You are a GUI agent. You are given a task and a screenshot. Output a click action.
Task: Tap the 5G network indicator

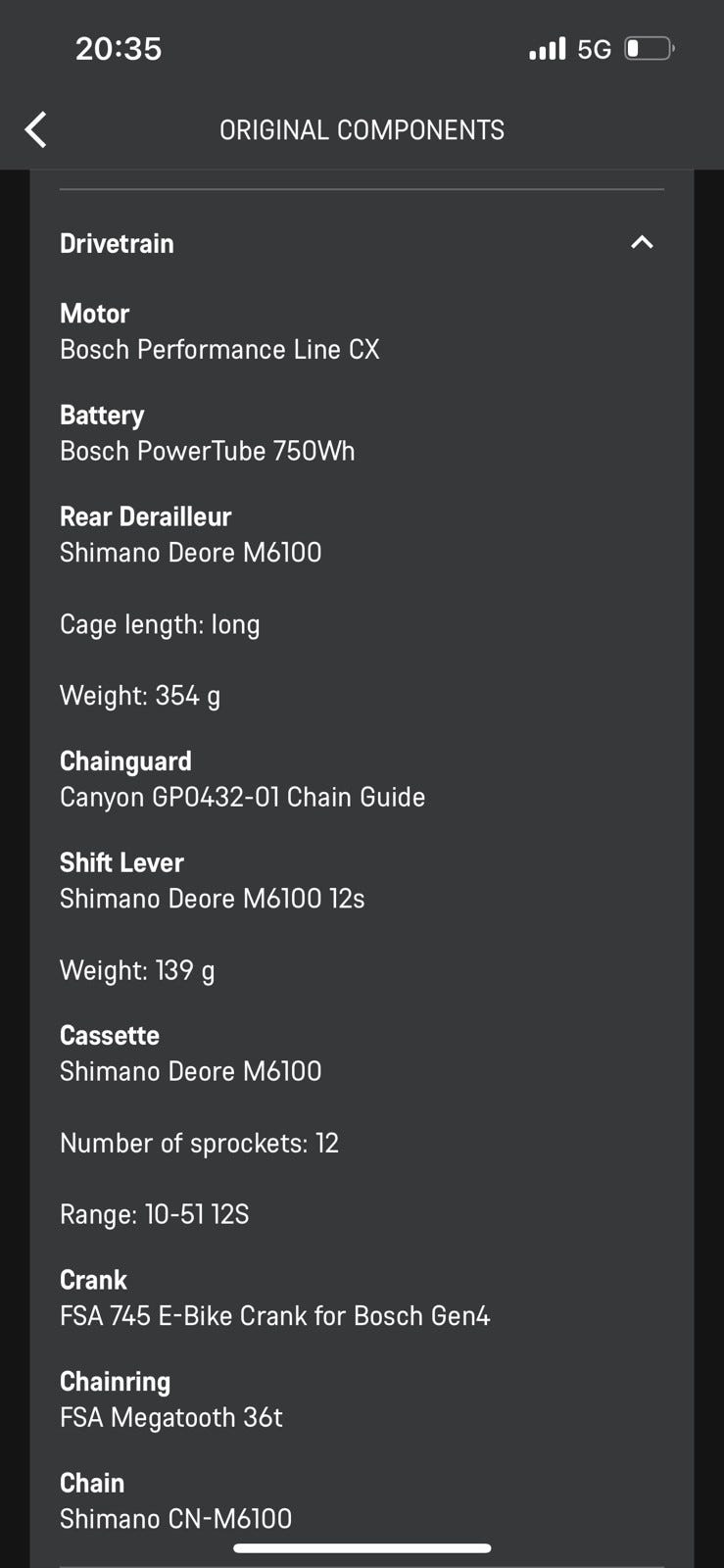click(594, 49)
